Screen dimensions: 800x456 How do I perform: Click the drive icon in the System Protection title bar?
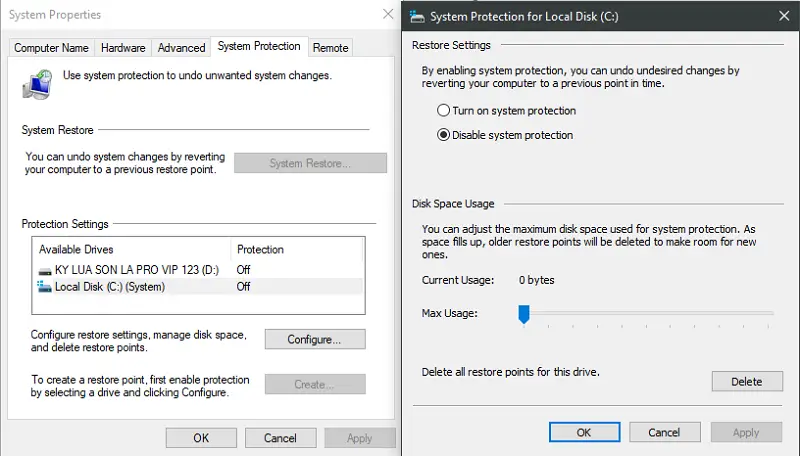(x=417, y=17)
